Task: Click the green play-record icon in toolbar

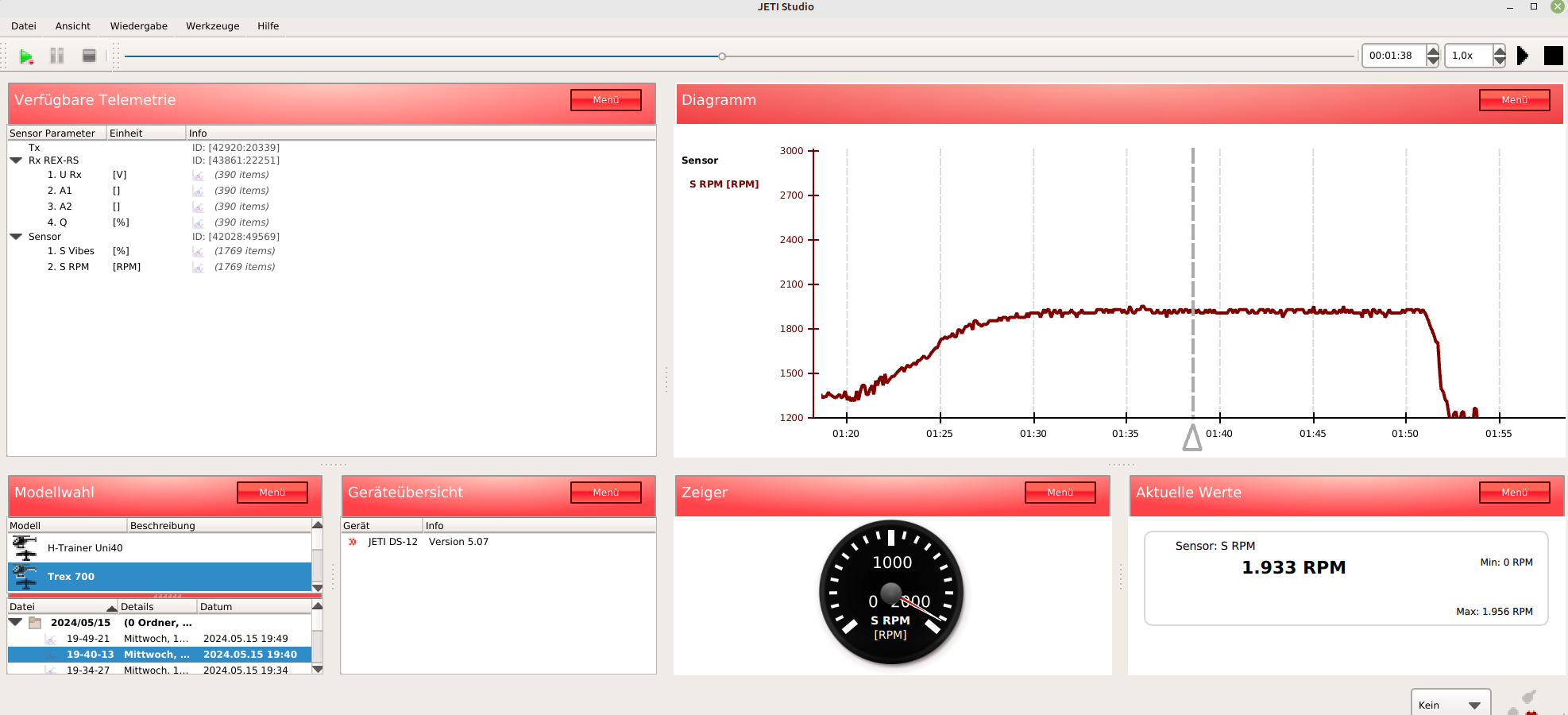Action: 26,56
